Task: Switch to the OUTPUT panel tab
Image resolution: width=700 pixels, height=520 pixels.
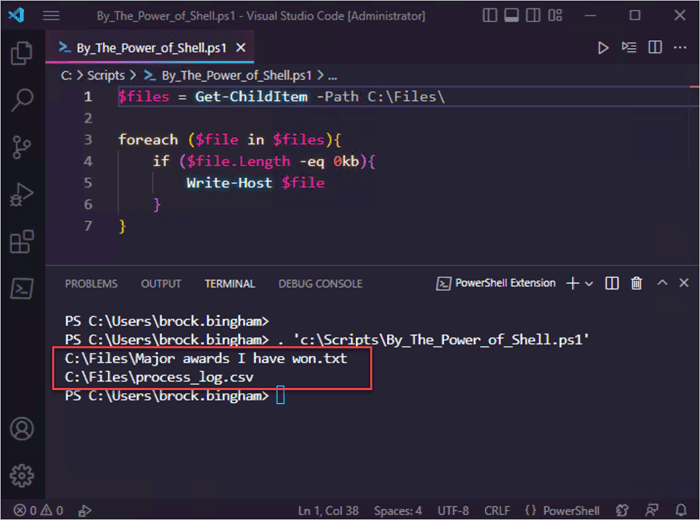Action: (161, 283)
